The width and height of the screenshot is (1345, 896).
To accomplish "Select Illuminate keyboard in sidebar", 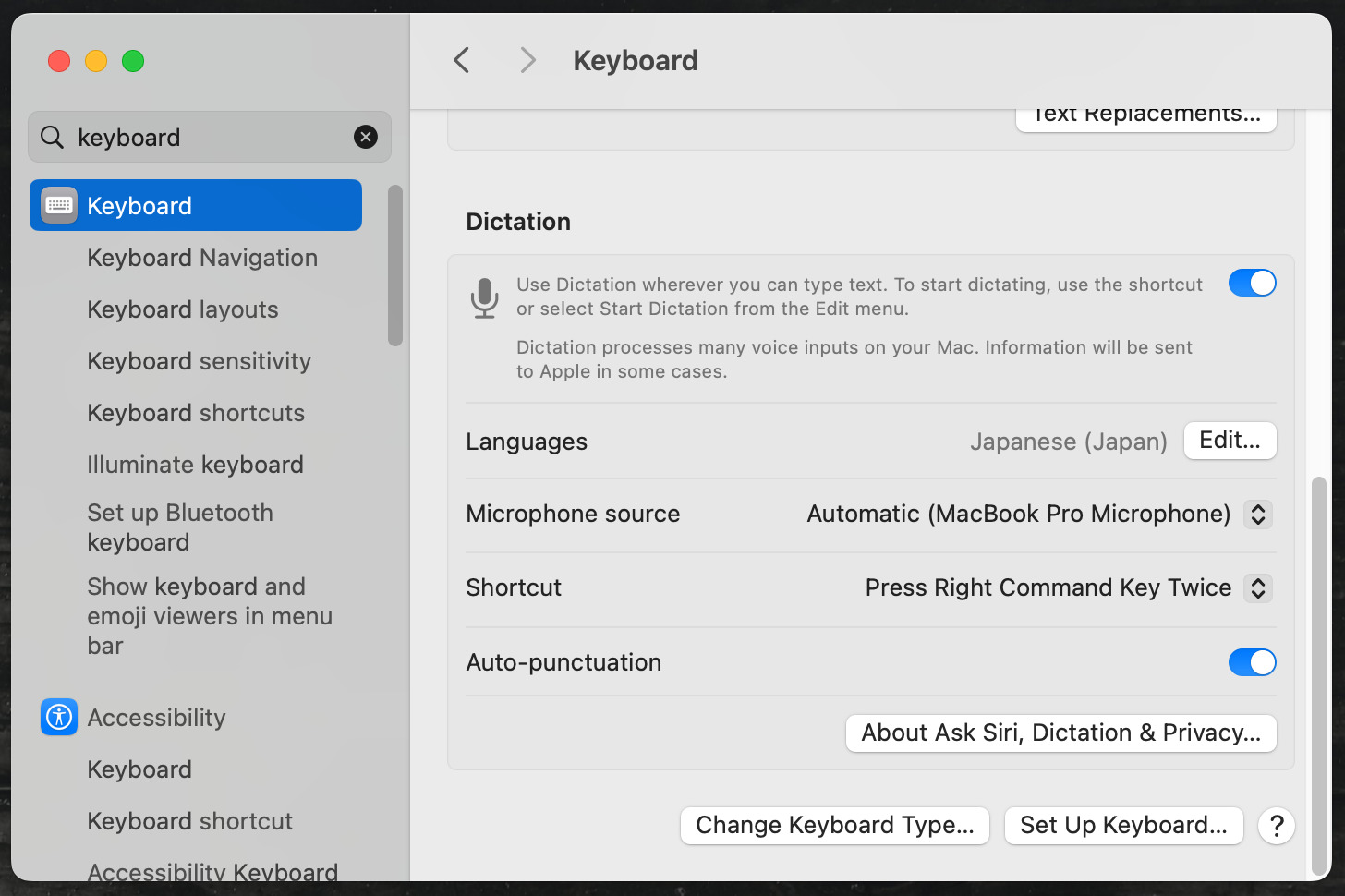I will point(195,465).
